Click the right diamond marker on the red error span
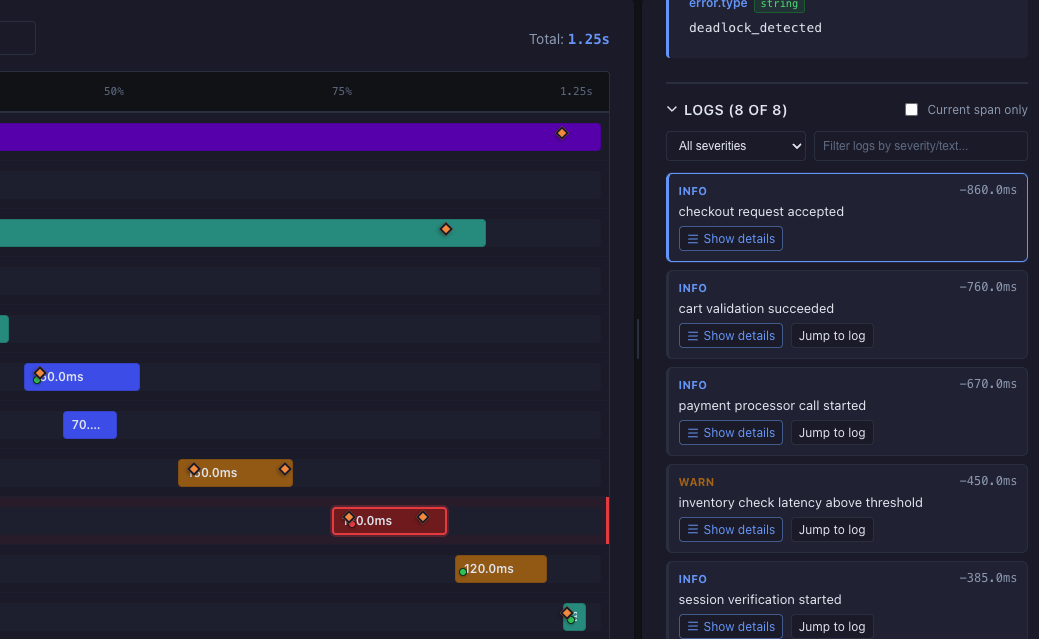Screen dimensions: 1039x639 [x=423, y=517]
